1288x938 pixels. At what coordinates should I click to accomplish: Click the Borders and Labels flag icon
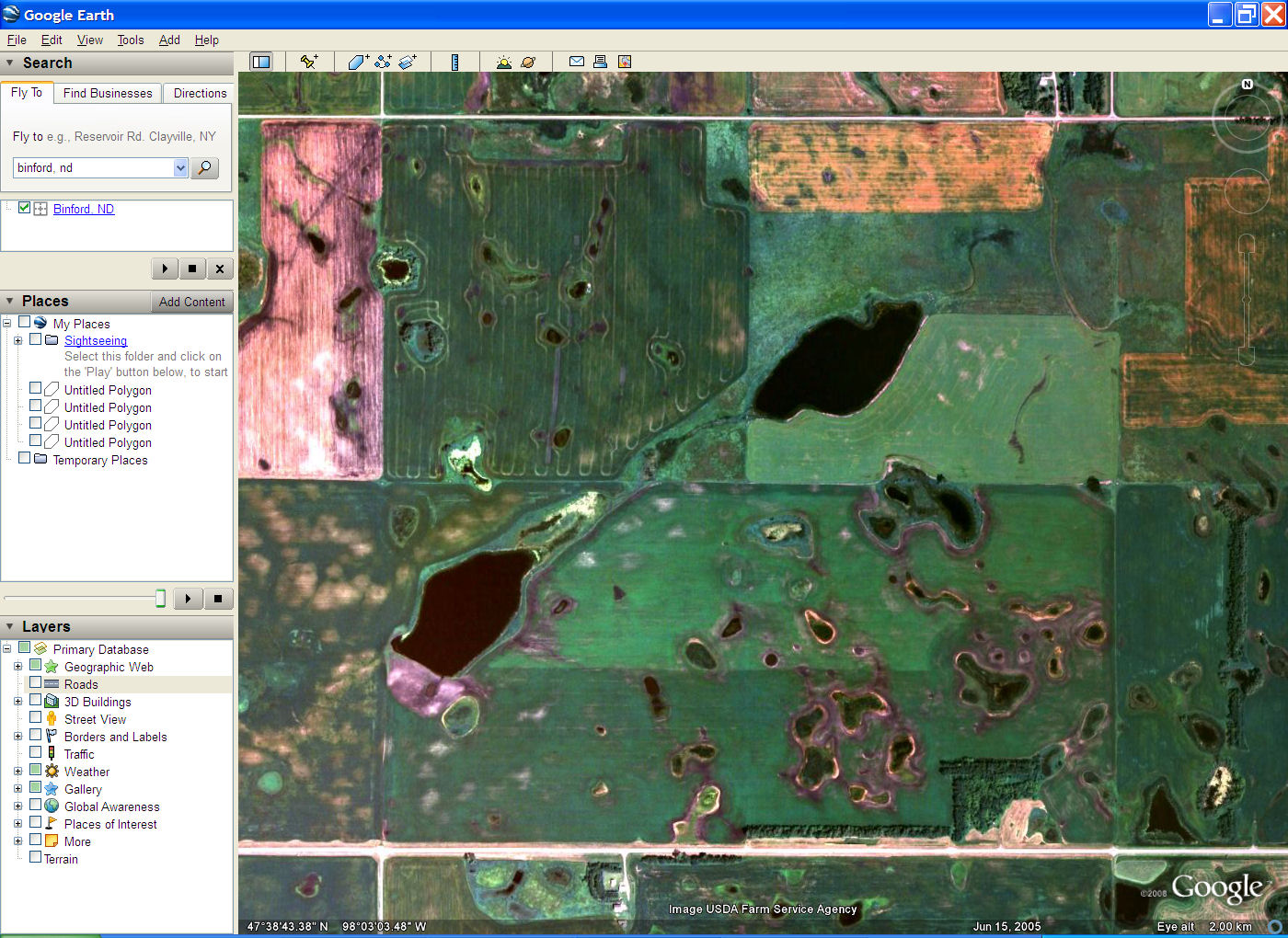[x=52, y=737]
